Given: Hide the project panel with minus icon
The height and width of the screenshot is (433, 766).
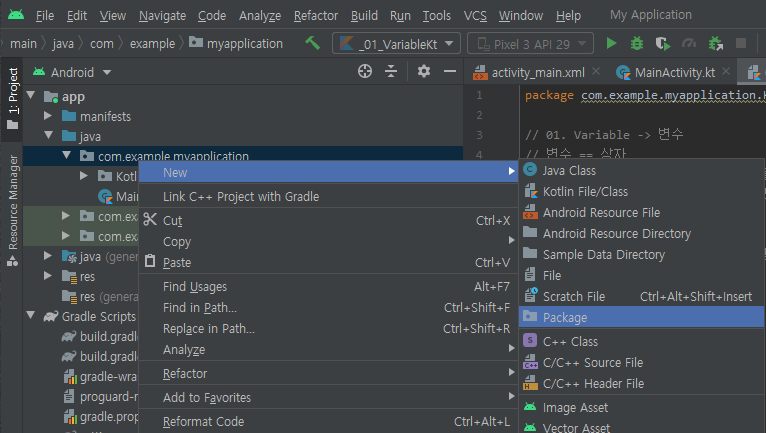Looking at the screenshot, I should click(449, 71).
